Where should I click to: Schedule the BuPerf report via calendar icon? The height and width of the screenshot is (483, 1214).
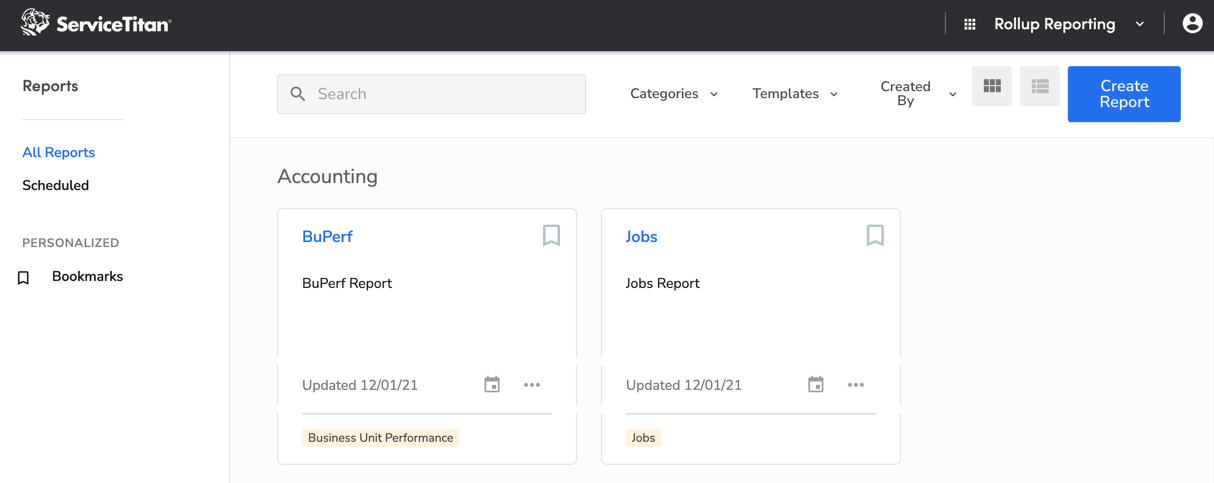(492, 385)
